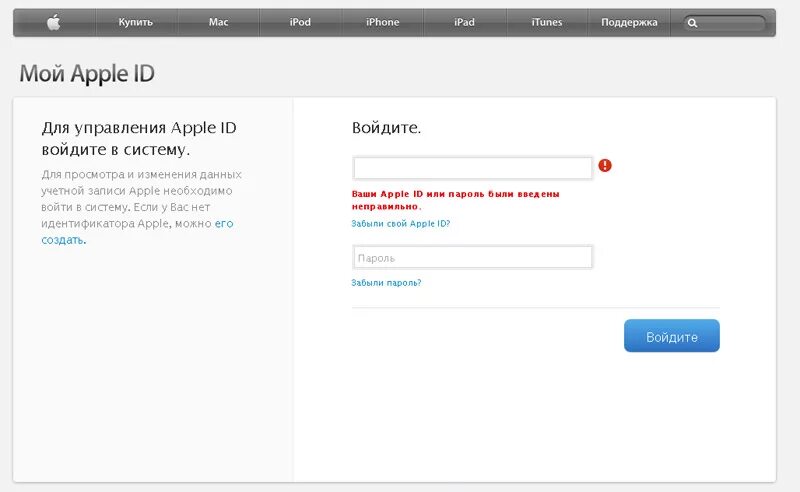Open the iTunes section
This screenshot has width=800, height=492.
point(546,22)
